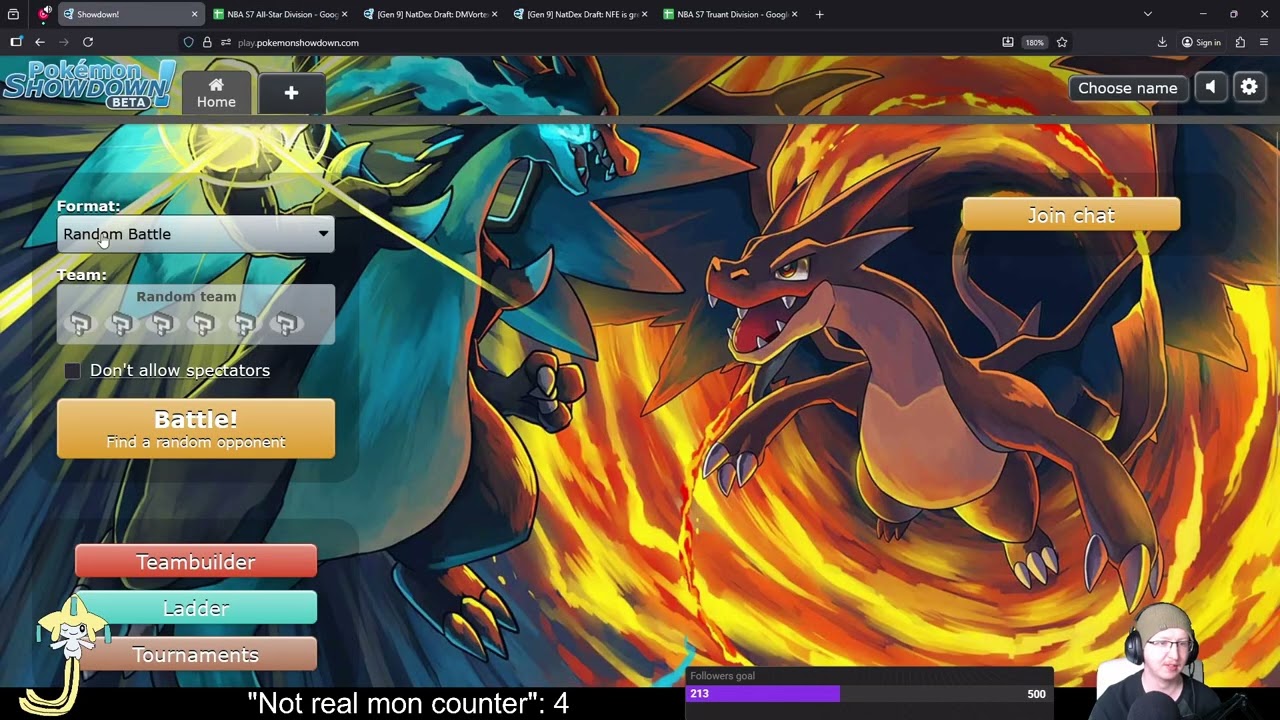
Task: Close the NBA S7 Truant Division tab
Action: [795, 14]
